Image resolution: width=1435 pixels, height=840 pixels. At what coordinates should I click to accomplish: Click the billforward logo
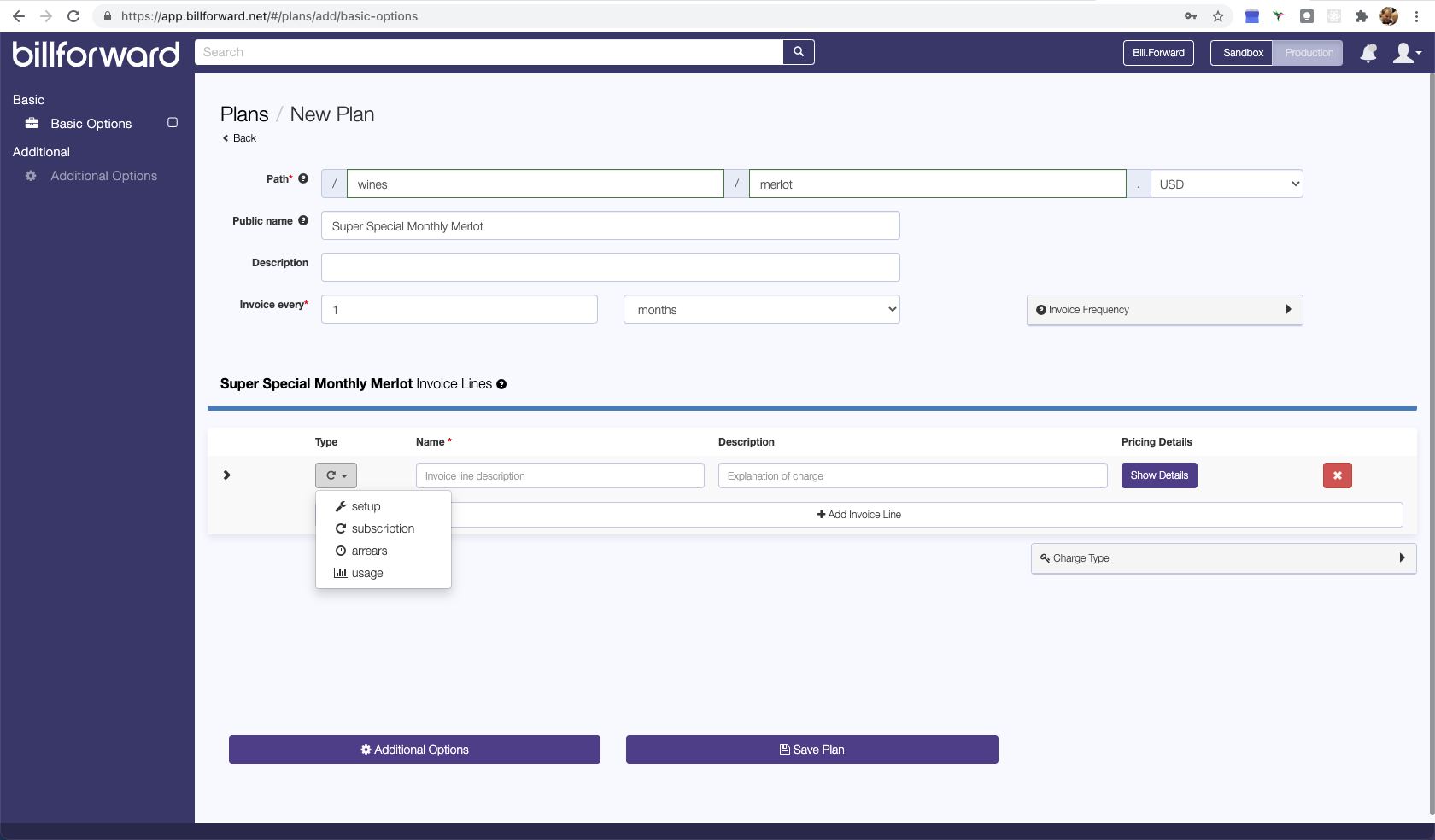(x=97, y=54)
